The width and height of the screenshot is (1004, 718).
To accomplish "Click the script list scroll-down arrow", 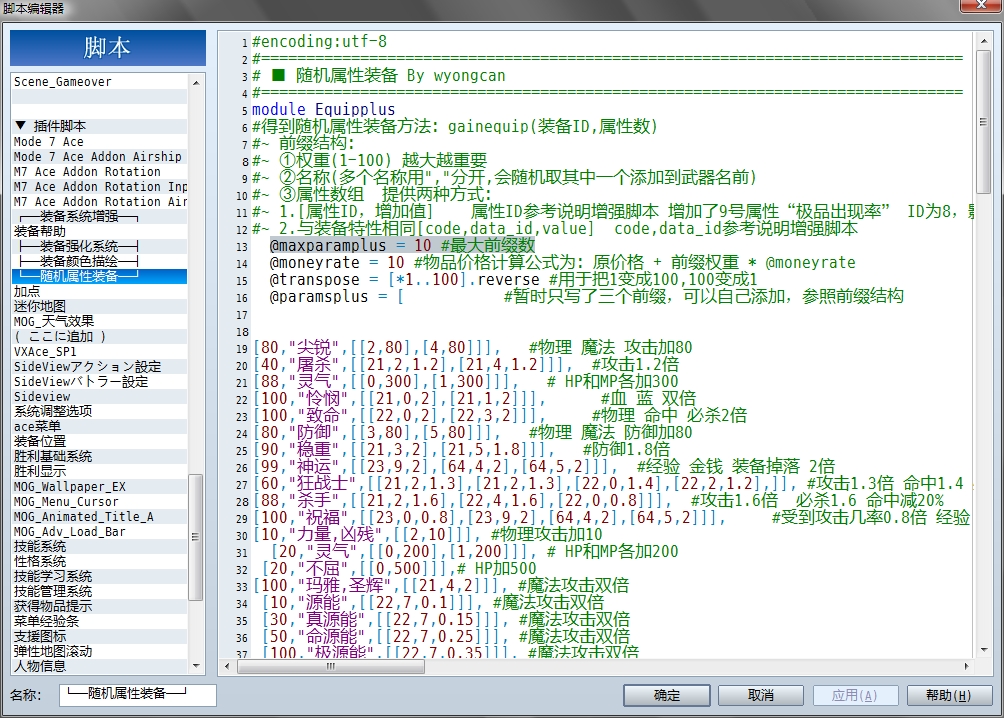I will tap(196, 666).
